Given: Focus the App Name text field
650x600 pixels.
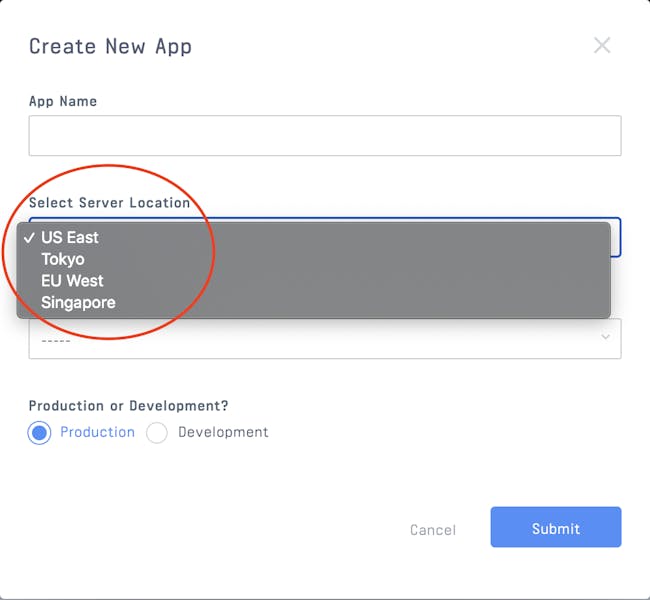Looking at the screenshot, I should pos(325,136).
